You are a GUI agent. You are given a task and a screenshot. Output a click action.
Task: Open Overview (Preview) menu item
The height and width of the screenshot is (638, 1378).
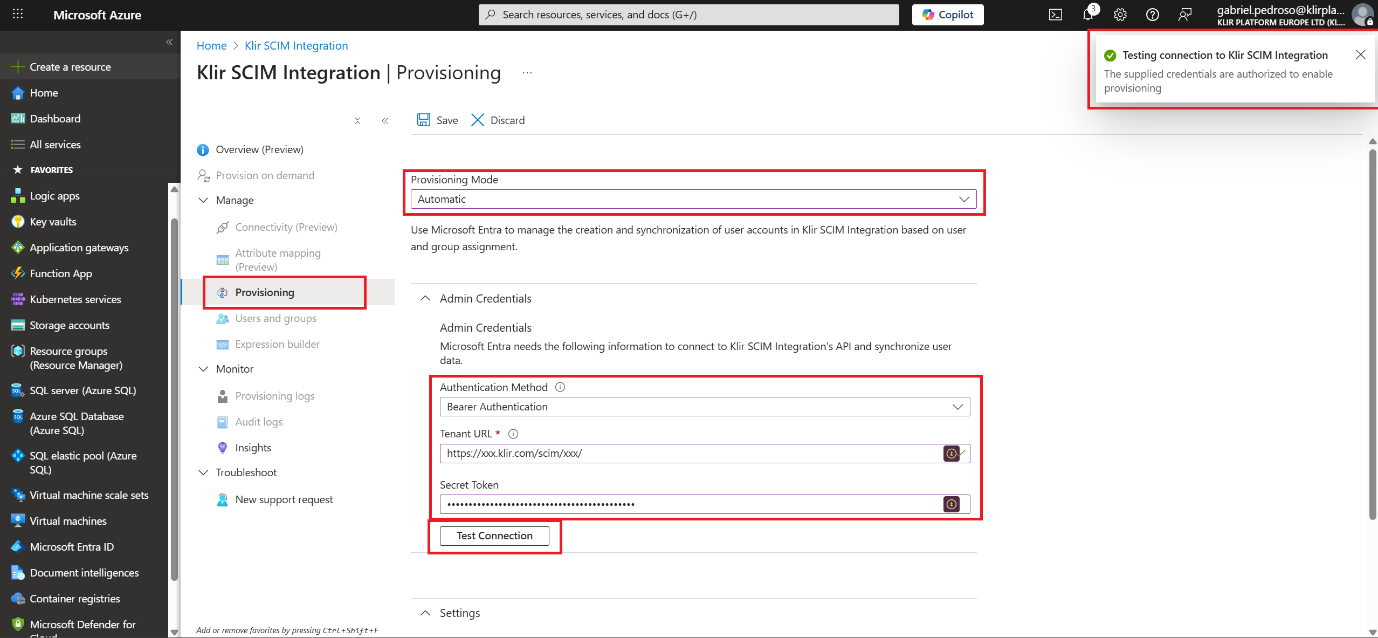tap(259, 150)
